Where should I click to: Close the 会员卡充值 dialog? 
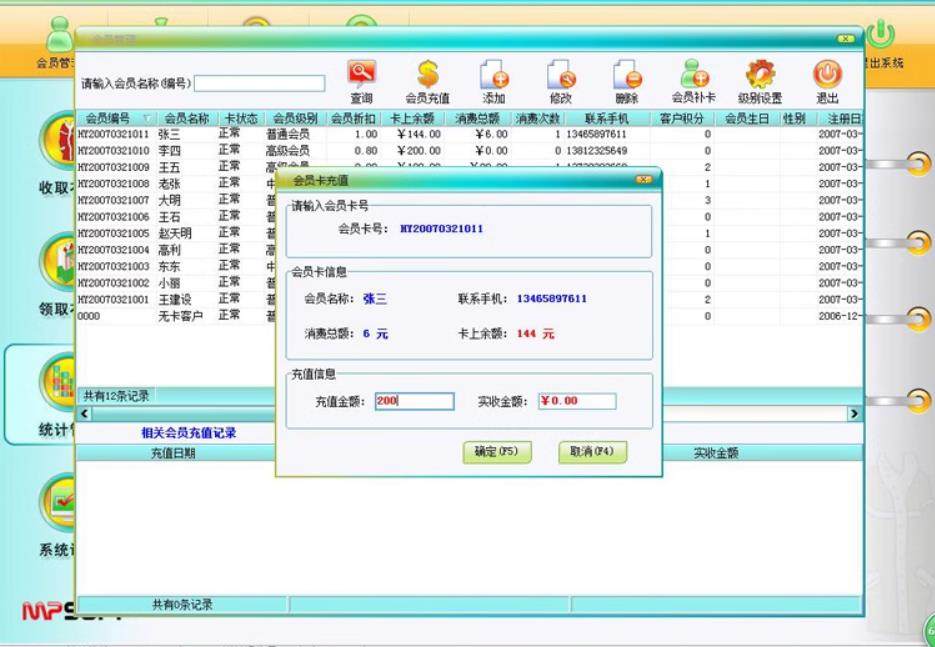643,179
